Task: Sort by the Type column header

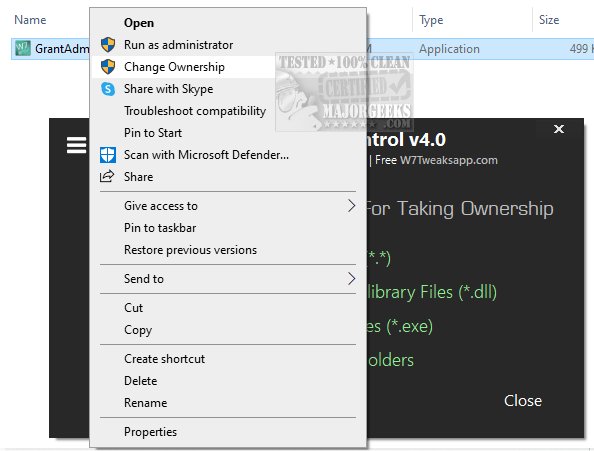Action: click(431, 20)
